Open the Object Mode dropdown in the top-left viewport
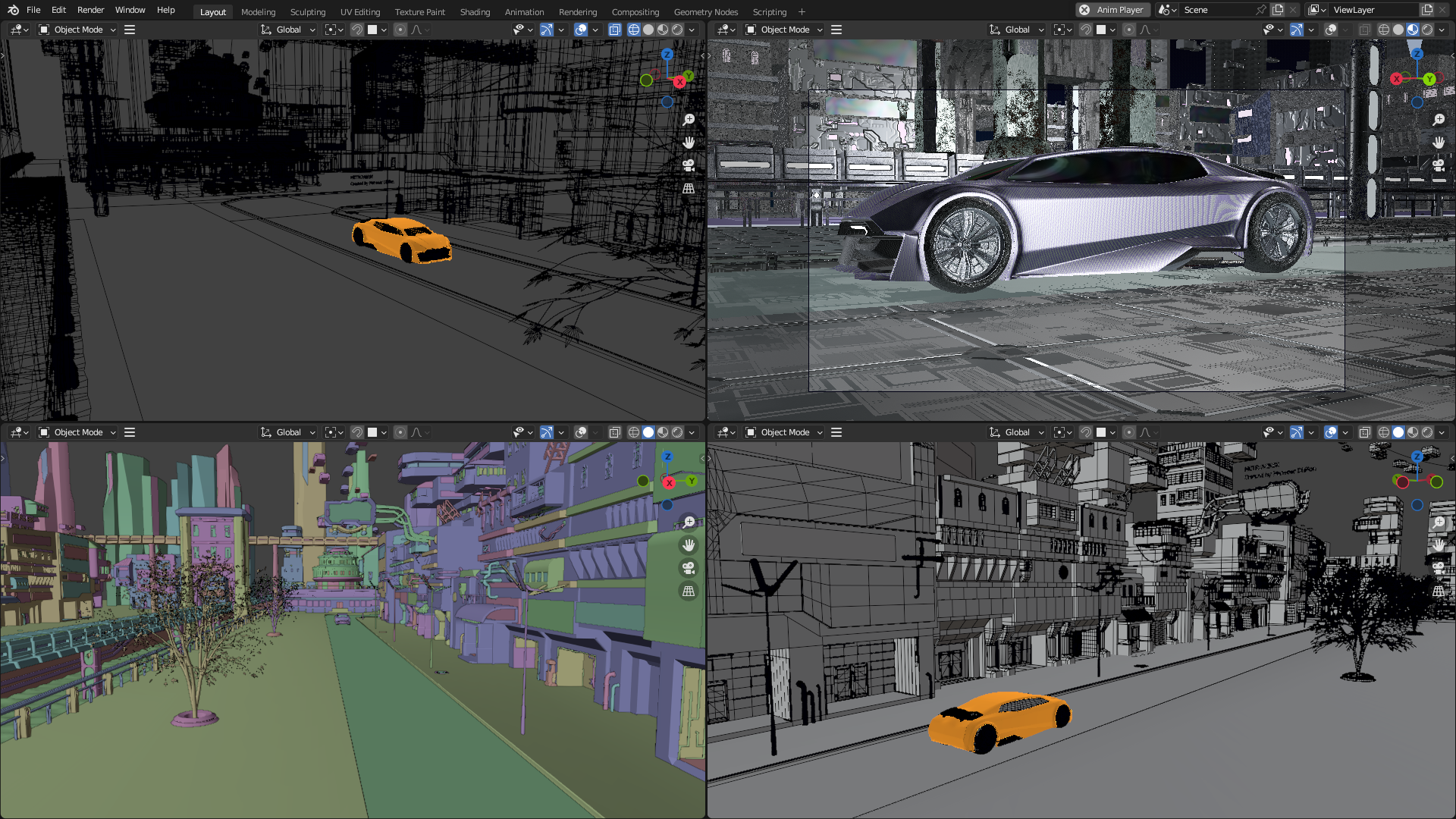The image size is (1456, 819). pos(78,30)
